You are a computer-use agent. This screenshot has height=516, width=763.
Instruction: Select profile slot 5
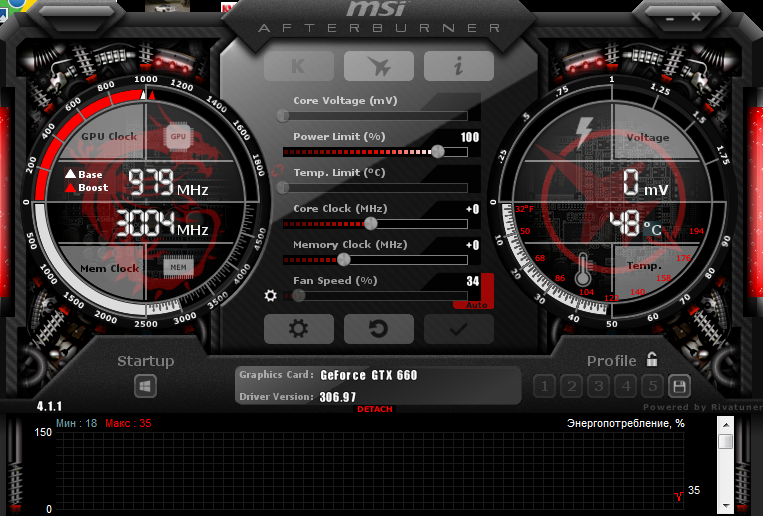(x=653, y=387)
